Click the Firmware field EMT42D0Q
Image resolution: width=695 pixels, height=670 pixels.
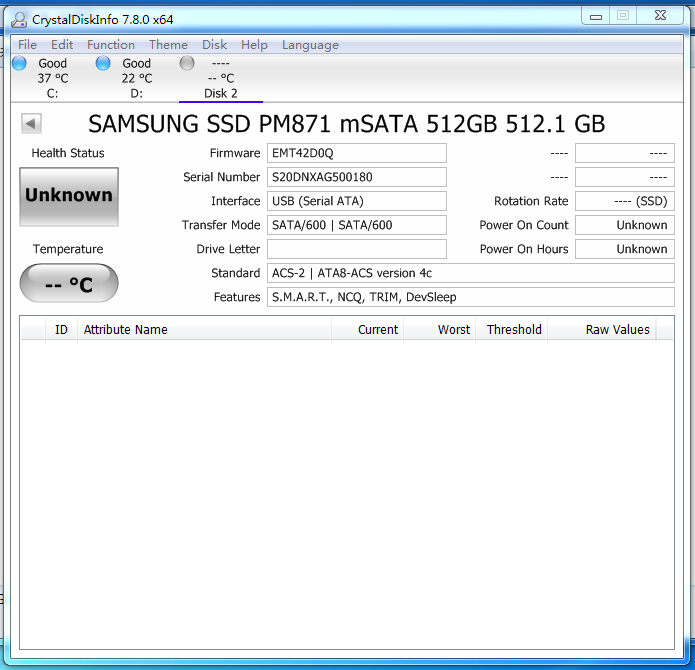[x=356, y=153]
